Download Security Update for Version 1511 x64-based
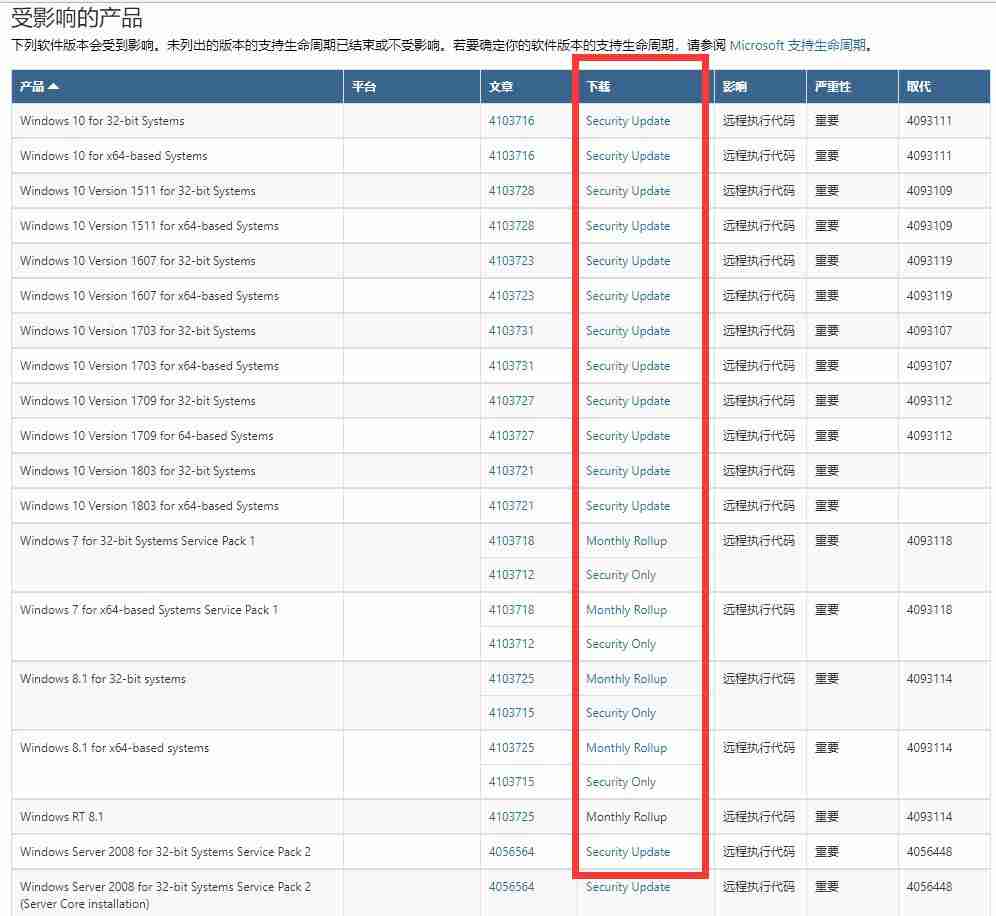This screenshot has height=916, width=996. click(628, 226)
